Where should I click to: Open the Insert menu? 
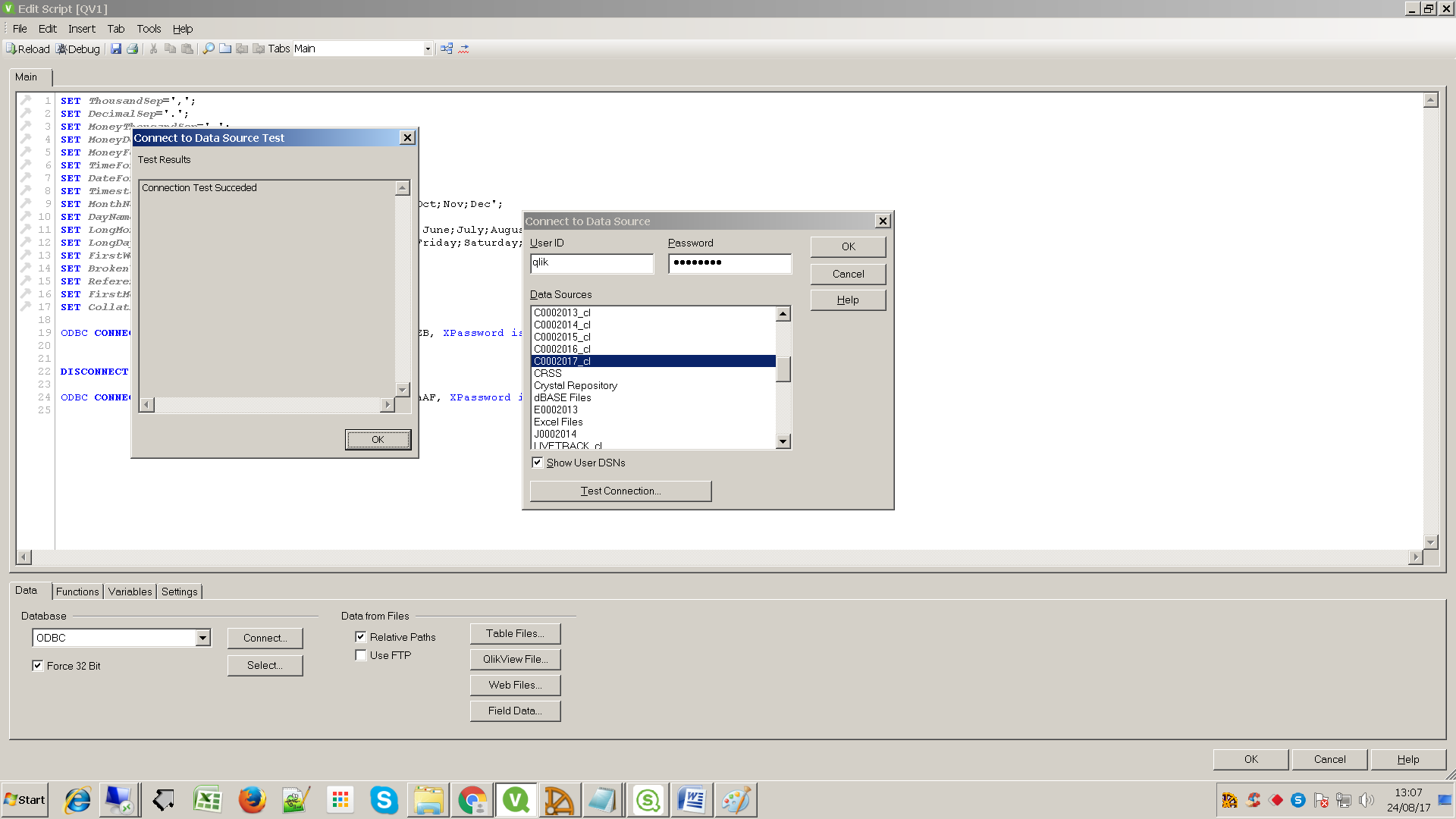82,29
